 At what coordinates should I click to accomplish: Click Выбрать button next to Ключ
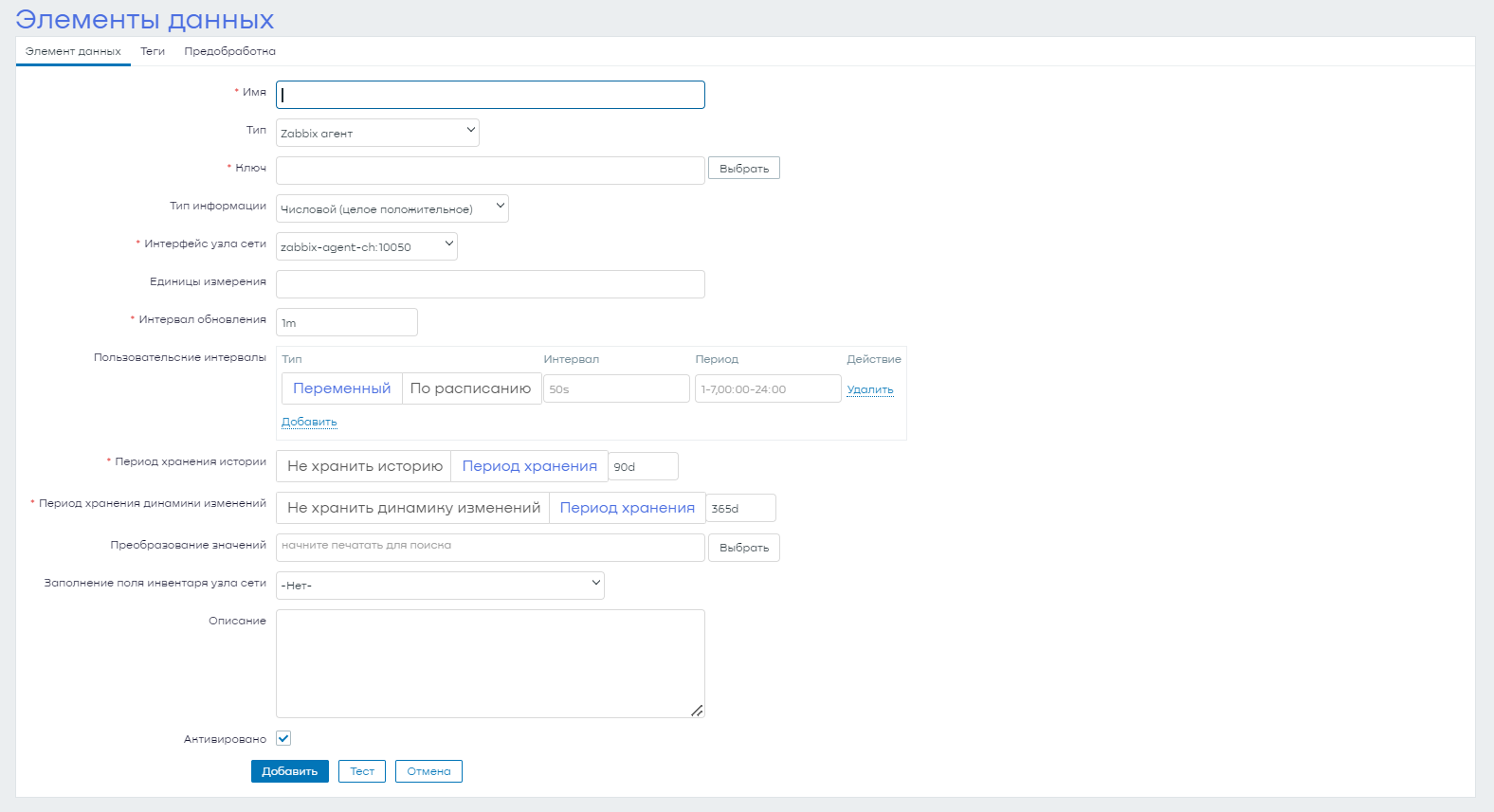(744, 169)
